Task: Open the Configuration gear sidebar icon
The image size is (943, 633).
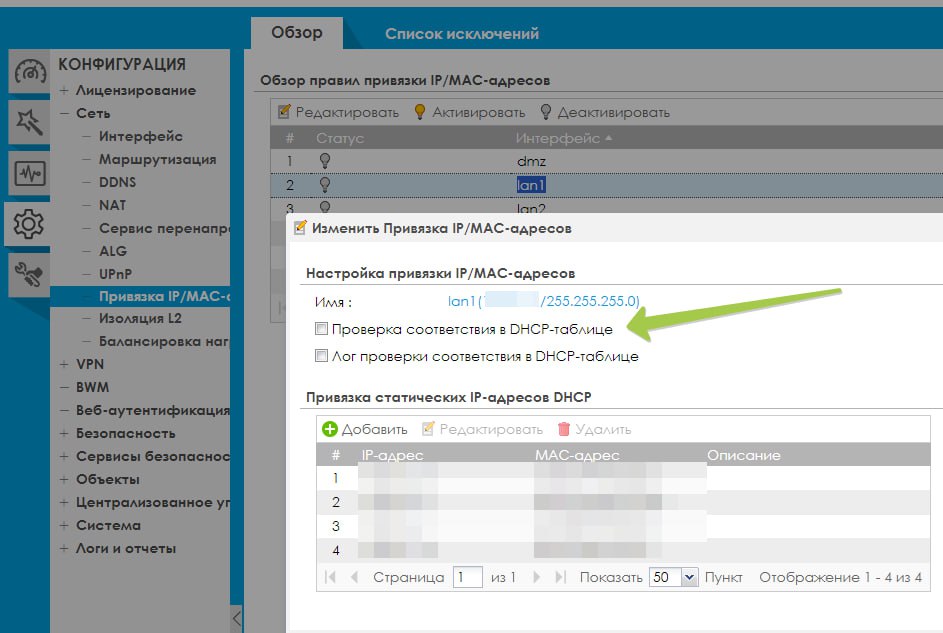Action: (28, 224)
